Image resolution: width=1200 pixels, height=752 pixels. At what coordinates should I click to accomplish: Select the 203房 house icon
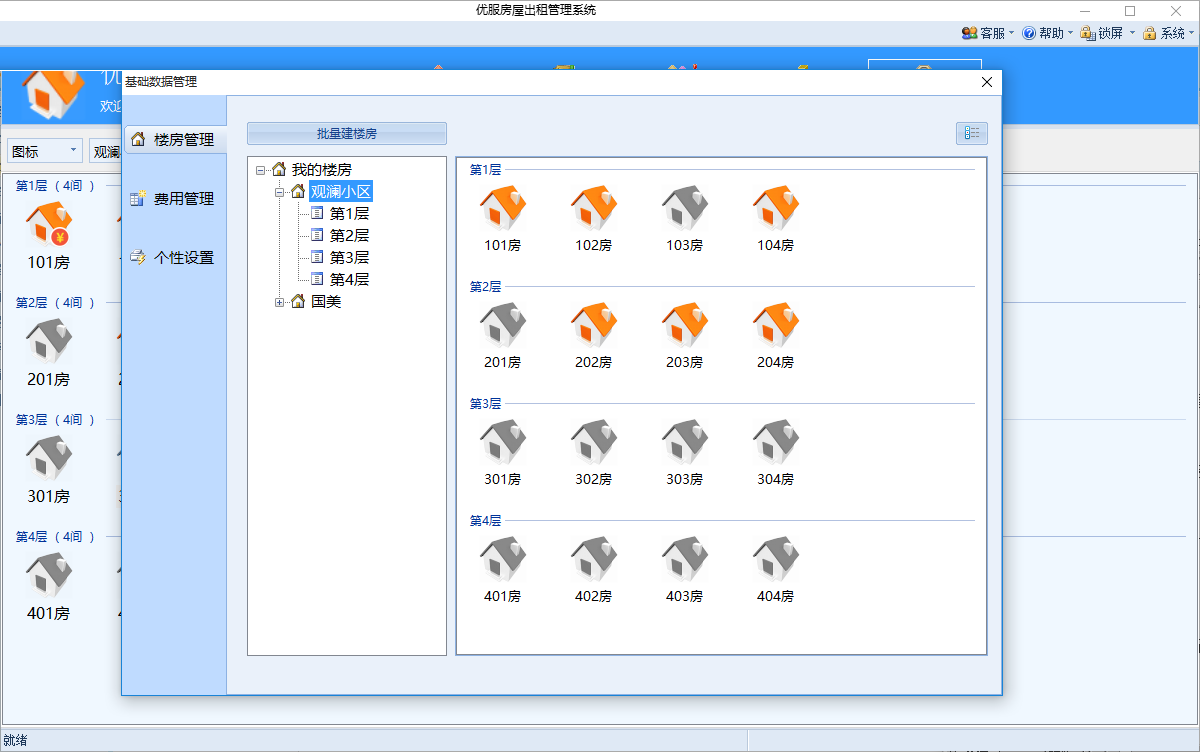coord(684,326)
